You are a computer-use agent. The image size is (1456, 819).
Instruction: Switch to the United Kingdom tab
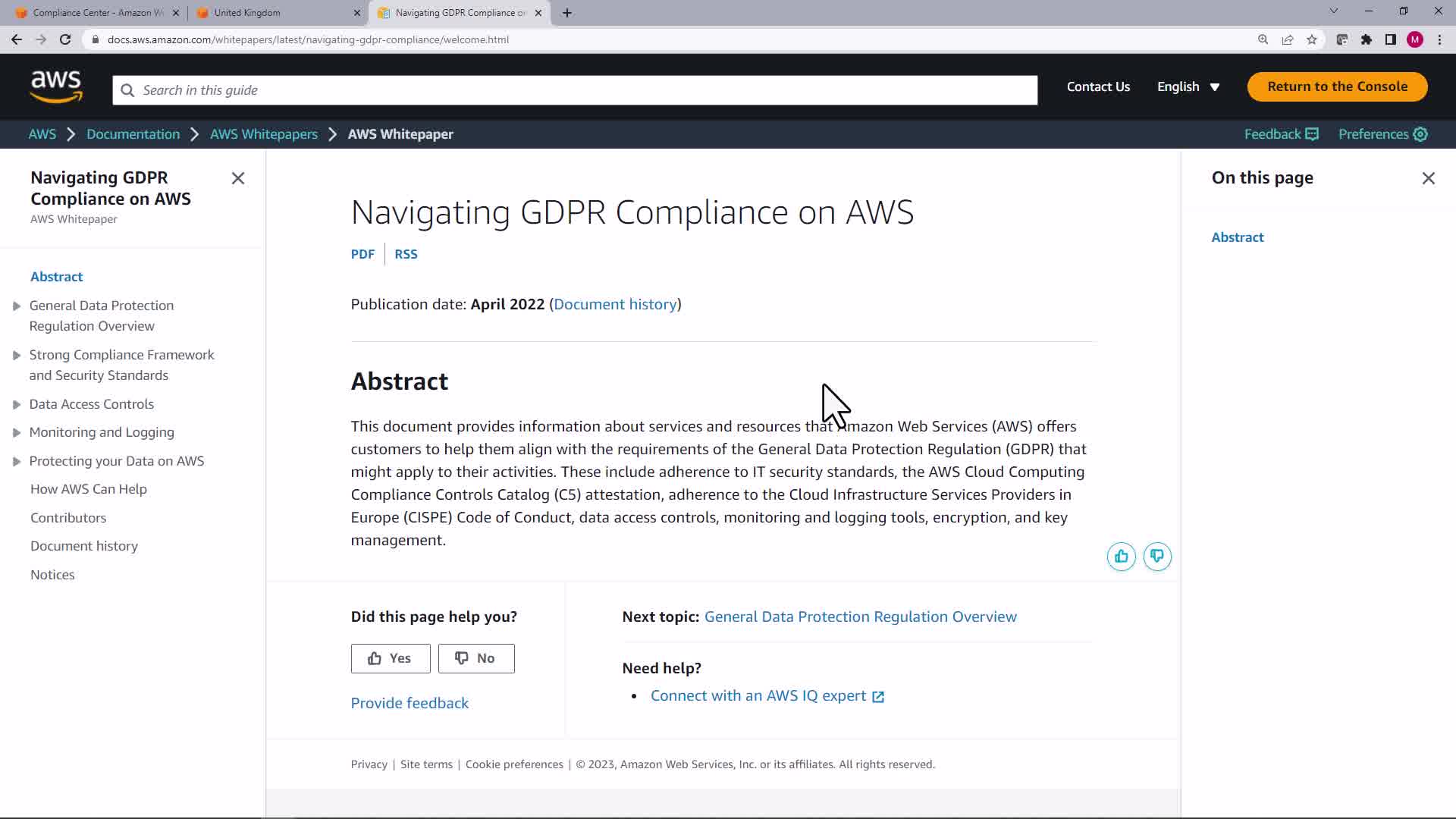247,13
